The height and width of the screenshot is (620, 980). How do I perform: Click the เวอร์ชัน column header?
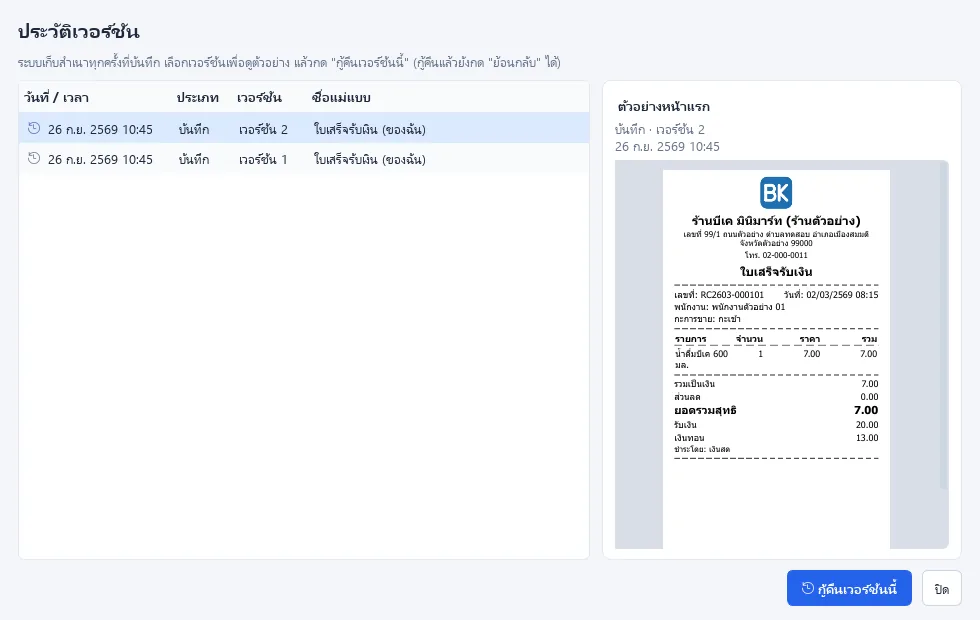click(x=259, y=98)
